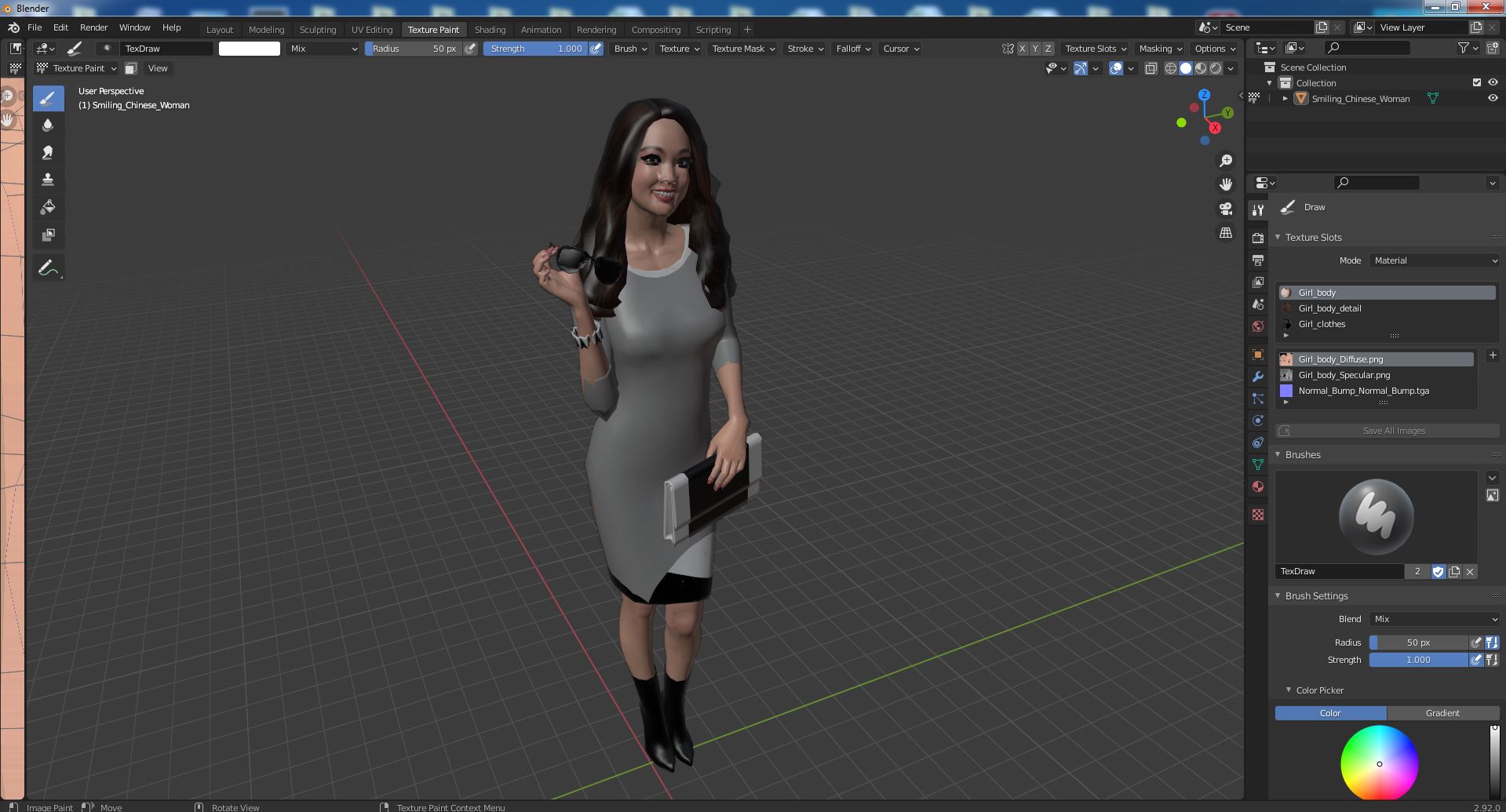Select the Annotate tool
This screenshot has width=1506, height=812.
click(48, 268)
